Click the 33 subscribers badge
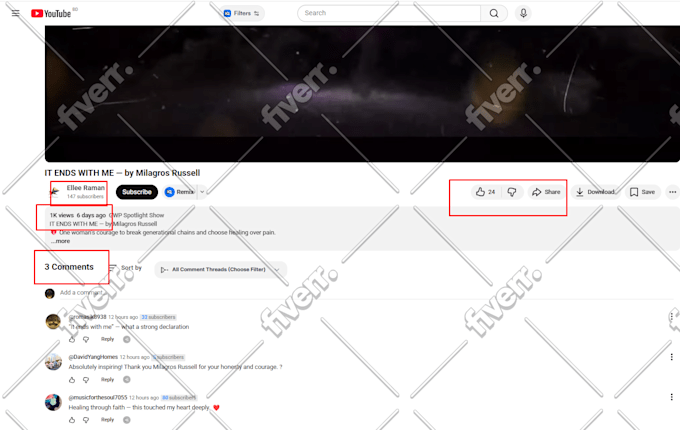The height and width of the screenshot is (430, 680). [x=158, y=317]
